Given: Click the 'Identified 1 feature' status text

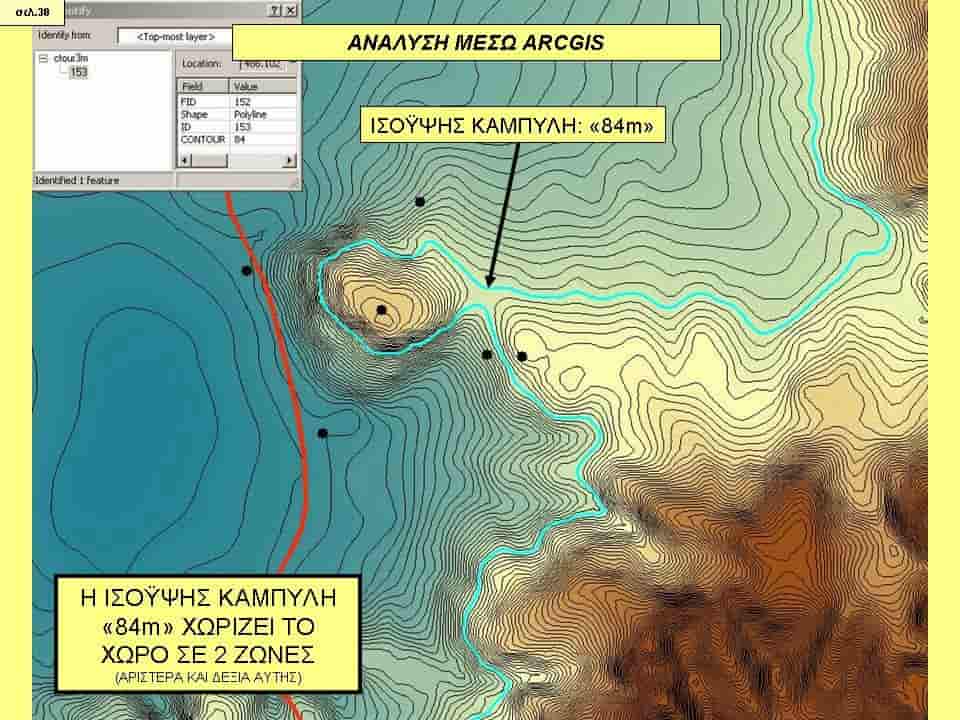Looking at the screenshot, I should (x=77, y=181).
